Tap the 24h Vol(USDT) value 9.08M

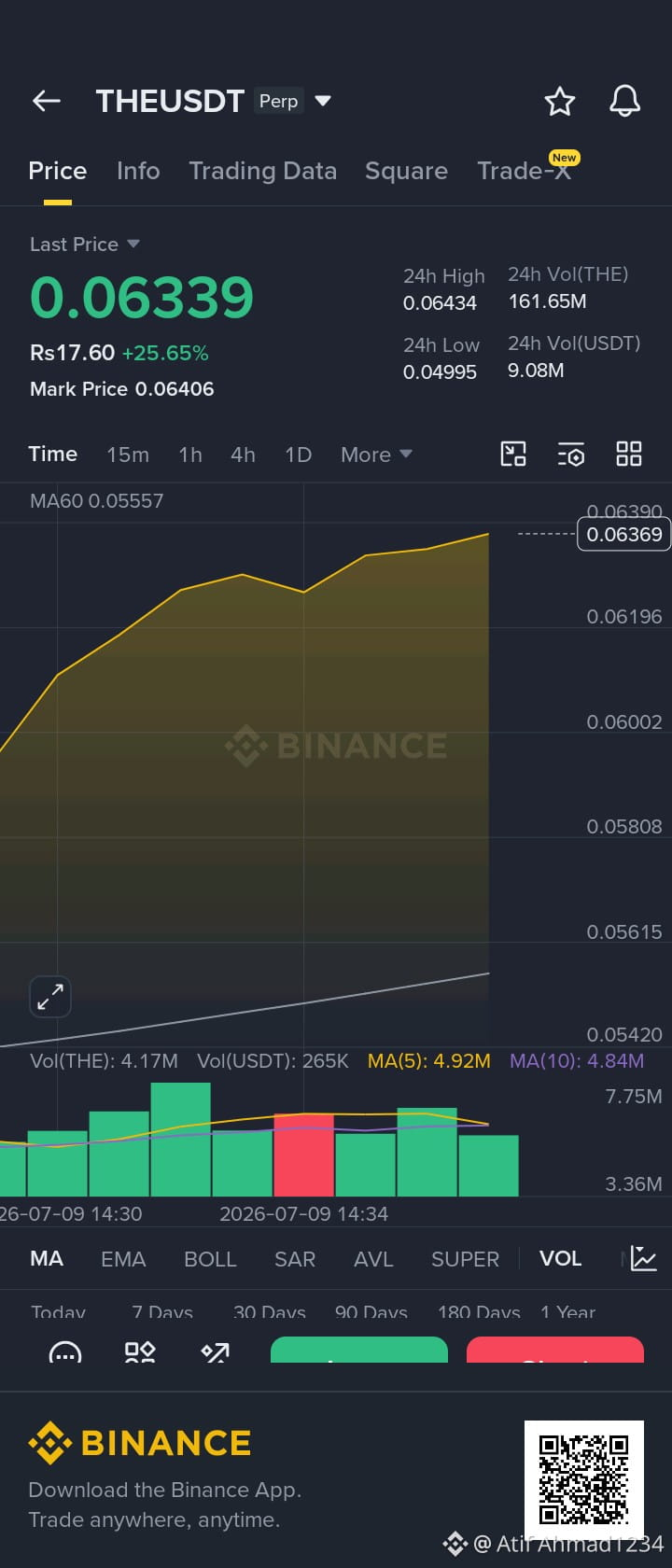click(x=536, y=371)
